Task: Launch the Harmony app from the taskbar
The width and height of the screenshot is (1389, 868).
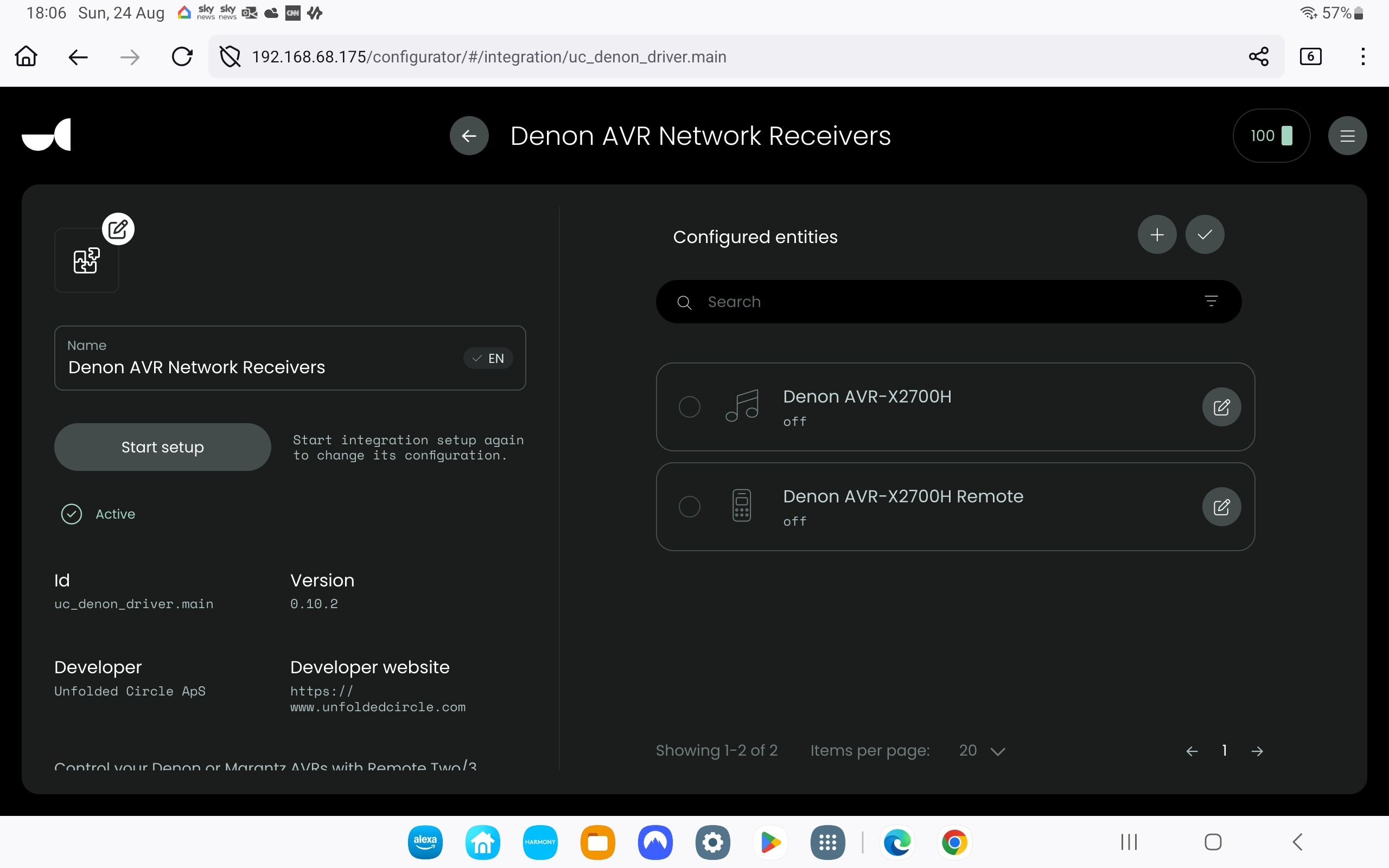Action: click(x=539, y=842)
